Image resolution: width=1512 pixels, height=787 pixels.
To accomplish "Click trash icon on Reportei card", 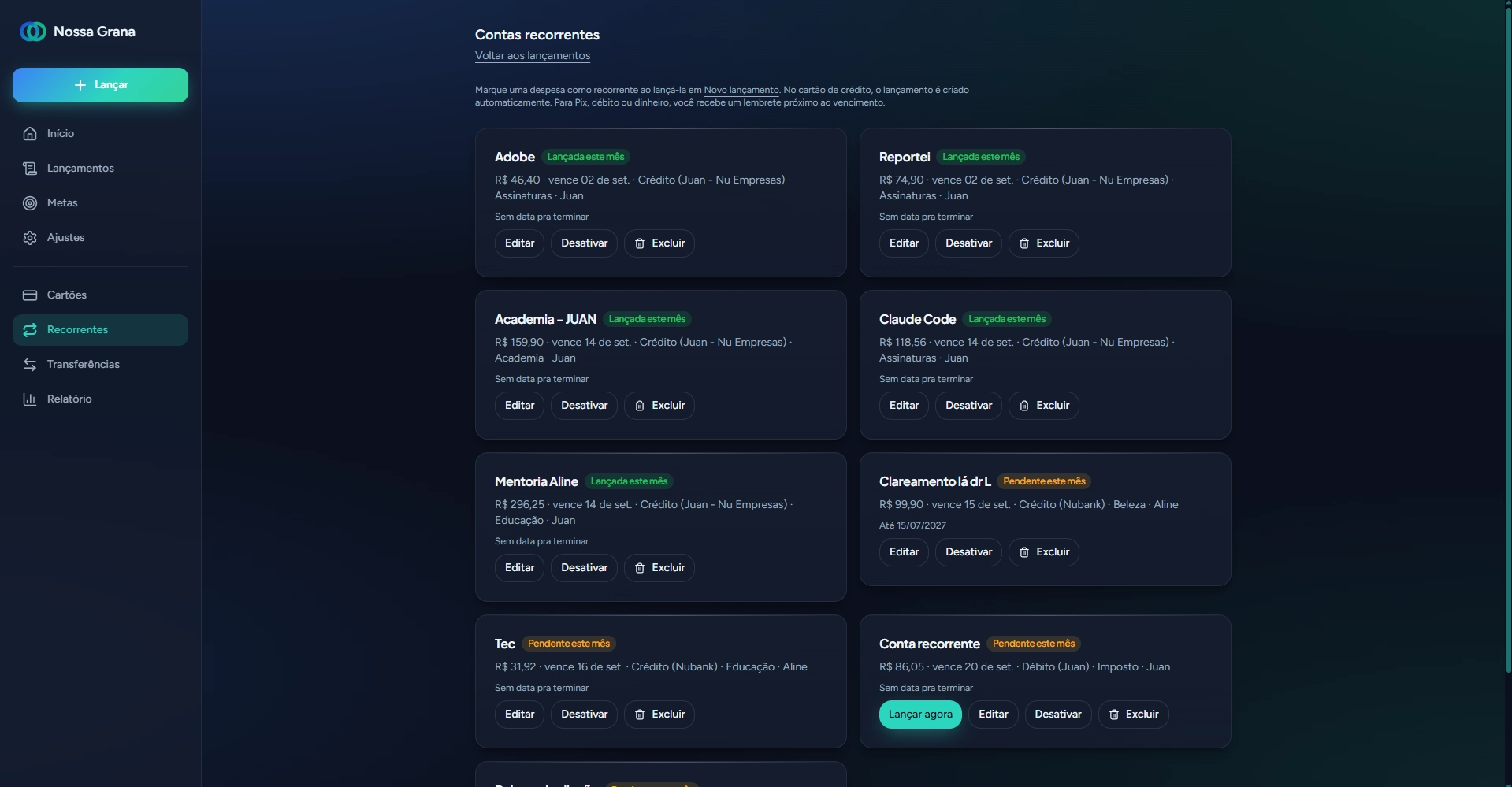I will 1024,243.
